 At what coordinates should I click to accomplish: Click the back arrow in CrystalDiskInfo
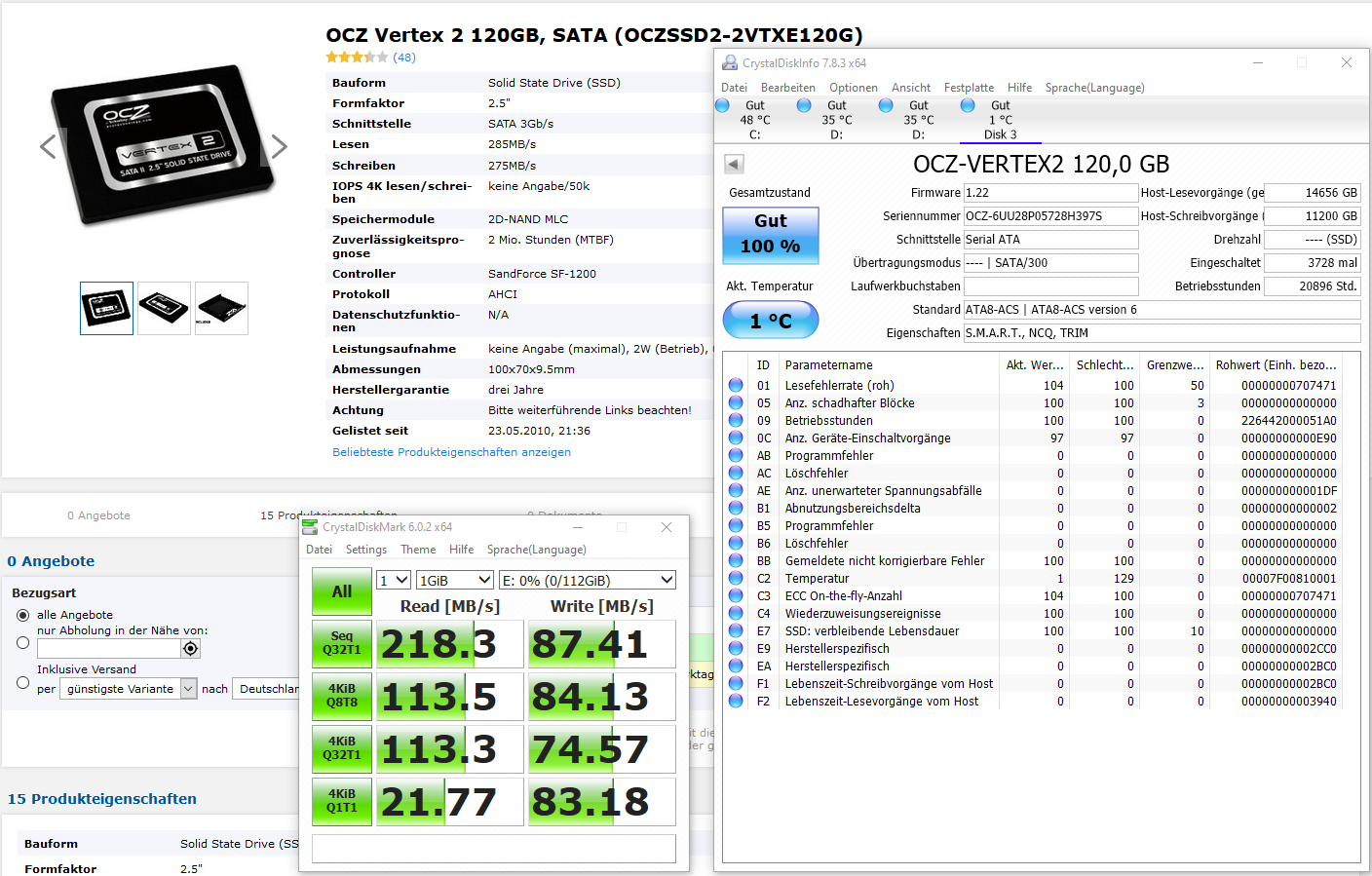pos(733,164)
